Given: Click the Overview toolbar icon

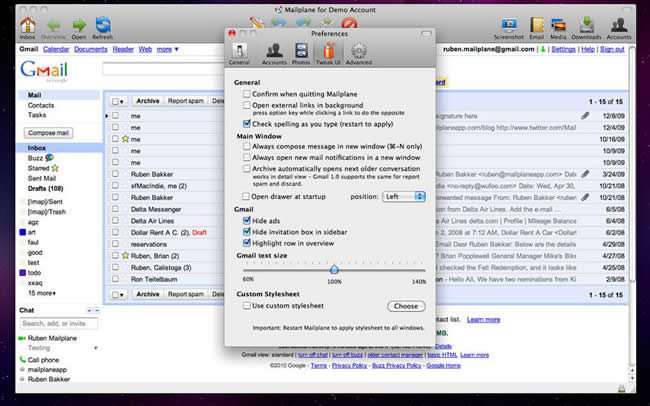Looking at the screenshot, I should click(53, 25).
